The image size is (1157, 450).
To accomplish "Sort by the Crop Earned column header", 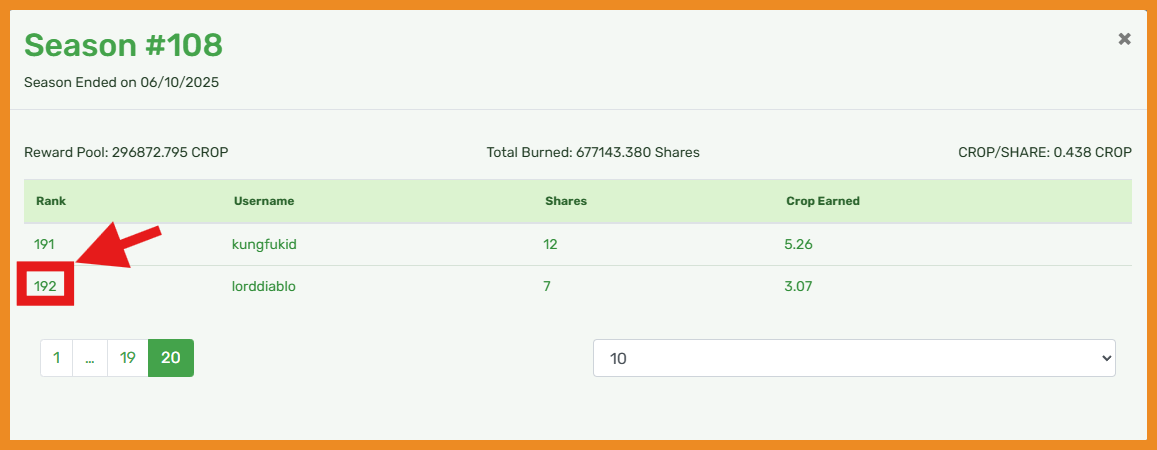I will (823, 201).
